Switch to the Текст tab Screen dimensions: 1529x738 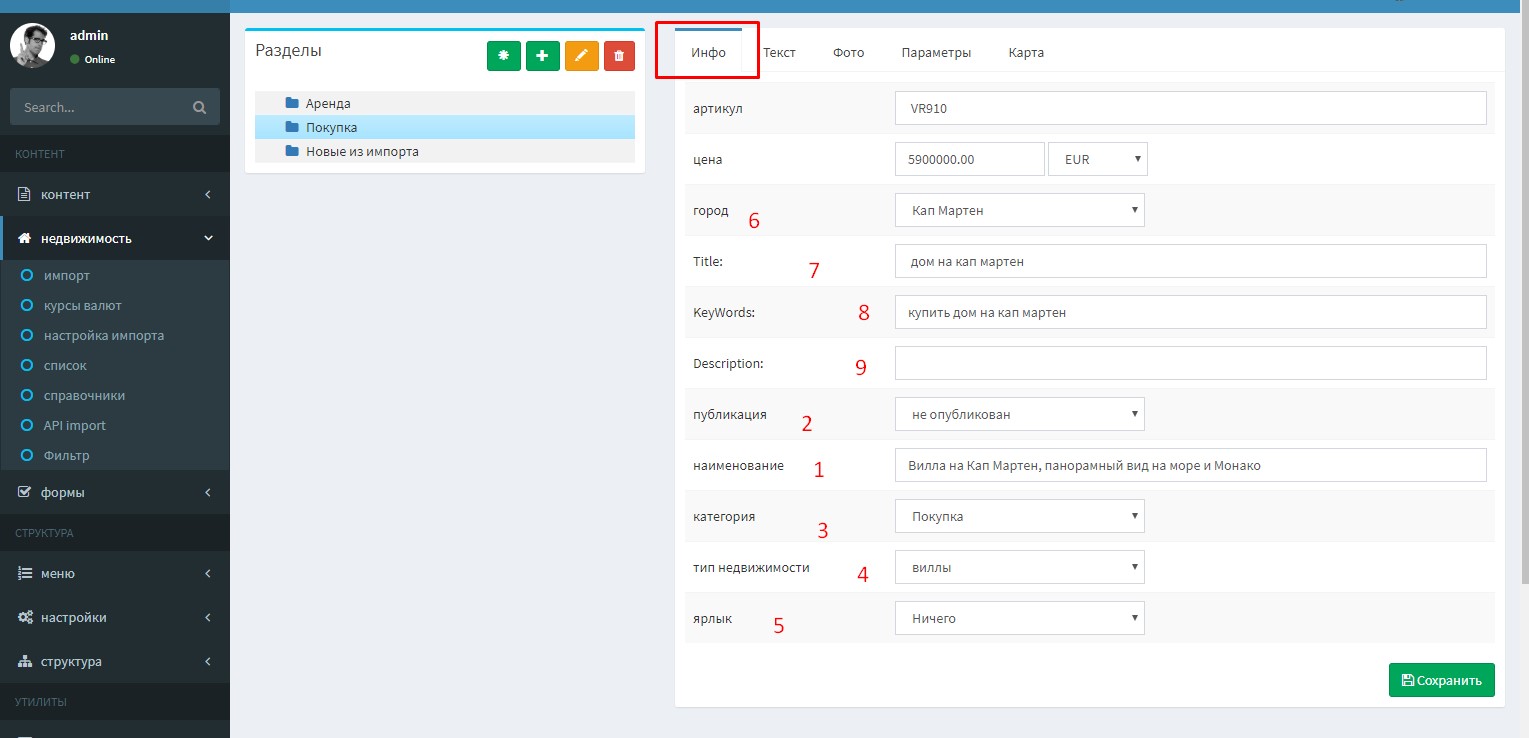(x=779, y=53)
